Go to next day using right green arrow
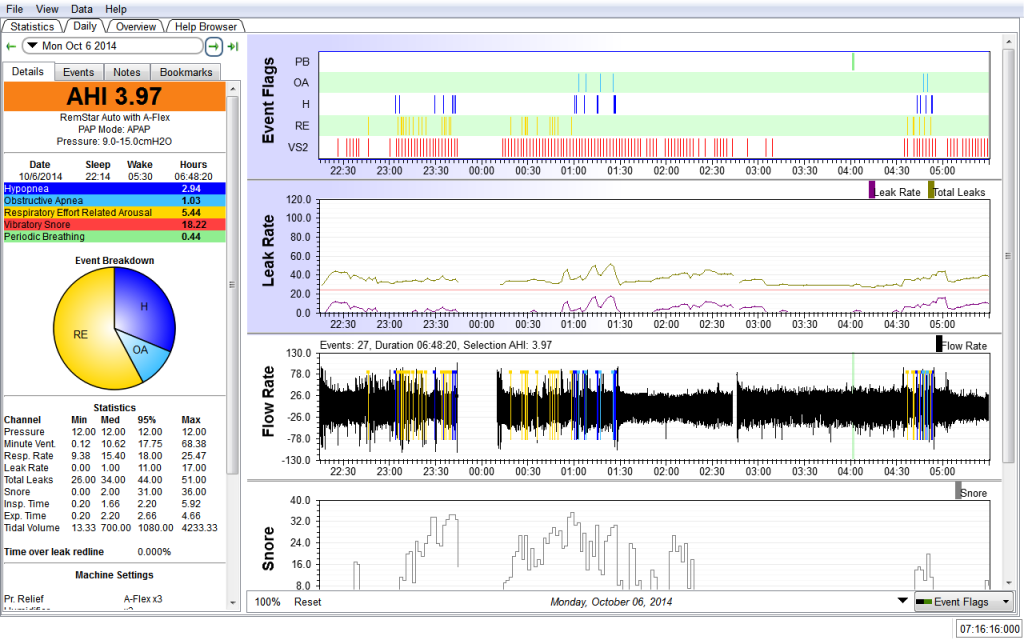Image resolution: width=1024 pixels, height=640 pixels. click(214, 46)
